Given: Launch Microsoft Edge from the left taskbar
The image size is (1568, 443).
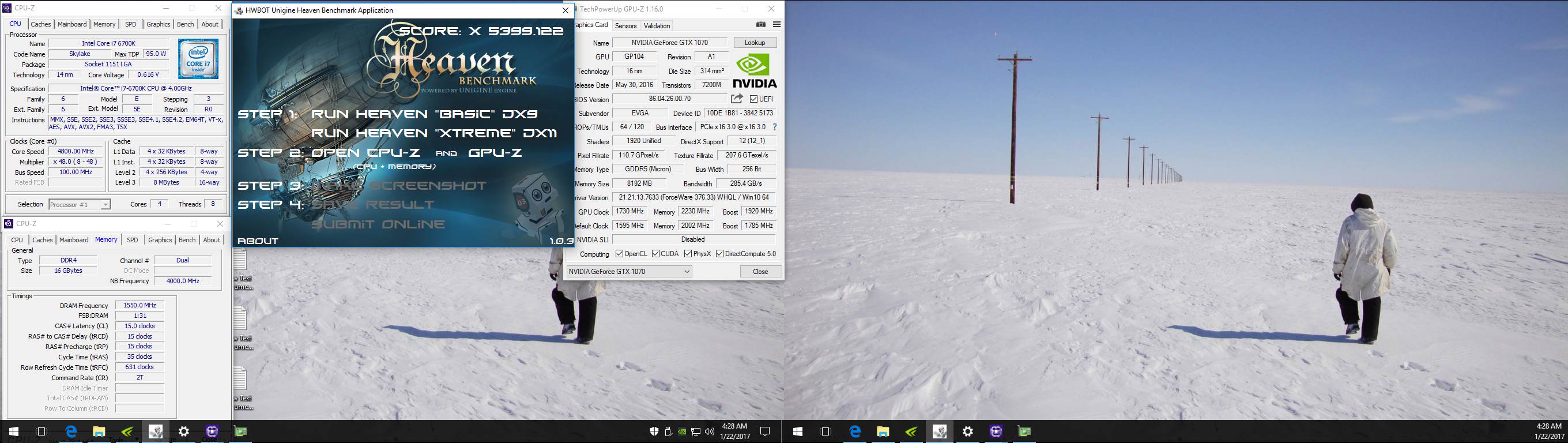Looking at the screenshot, I should [x=70, y=431].
